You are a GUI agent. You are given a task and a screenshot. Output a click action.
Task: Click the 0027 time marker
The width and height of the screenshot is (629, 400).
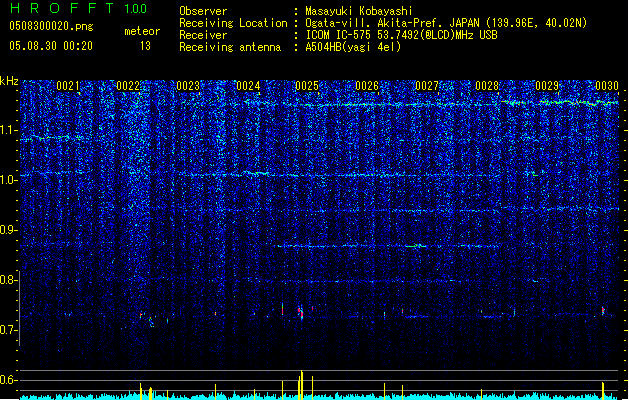point(427,86)
